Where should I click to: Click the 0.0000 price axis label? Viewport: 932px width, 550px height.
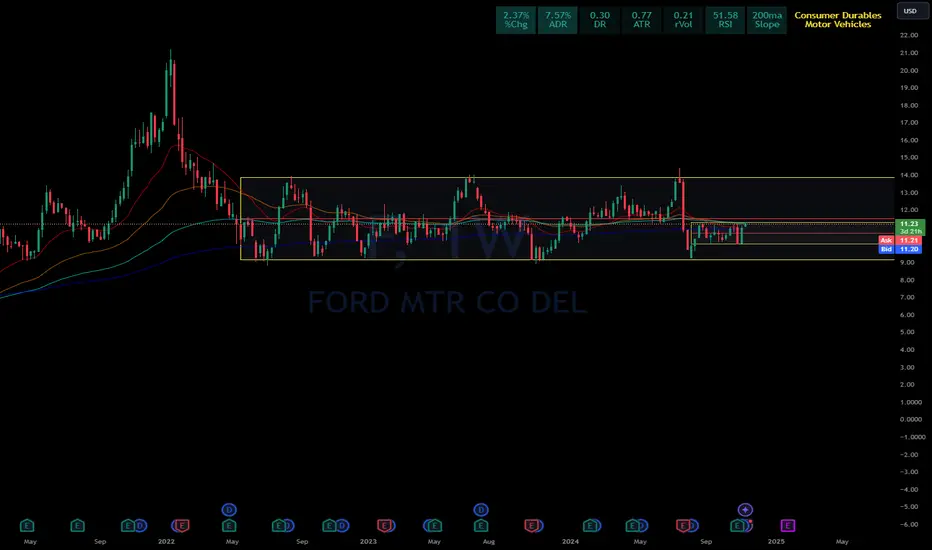tap(911, 419)
